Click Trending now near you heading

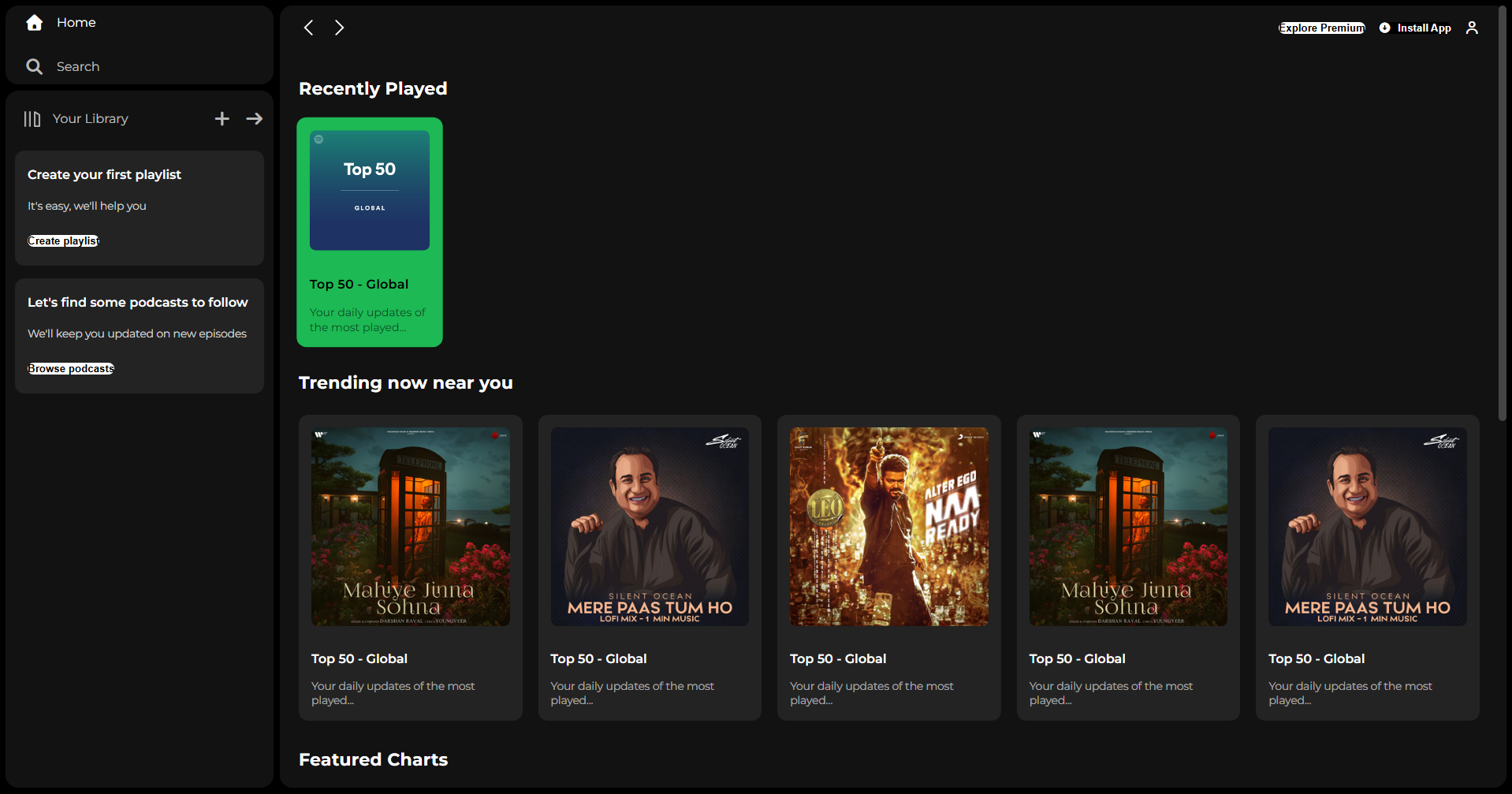point(406,383)
